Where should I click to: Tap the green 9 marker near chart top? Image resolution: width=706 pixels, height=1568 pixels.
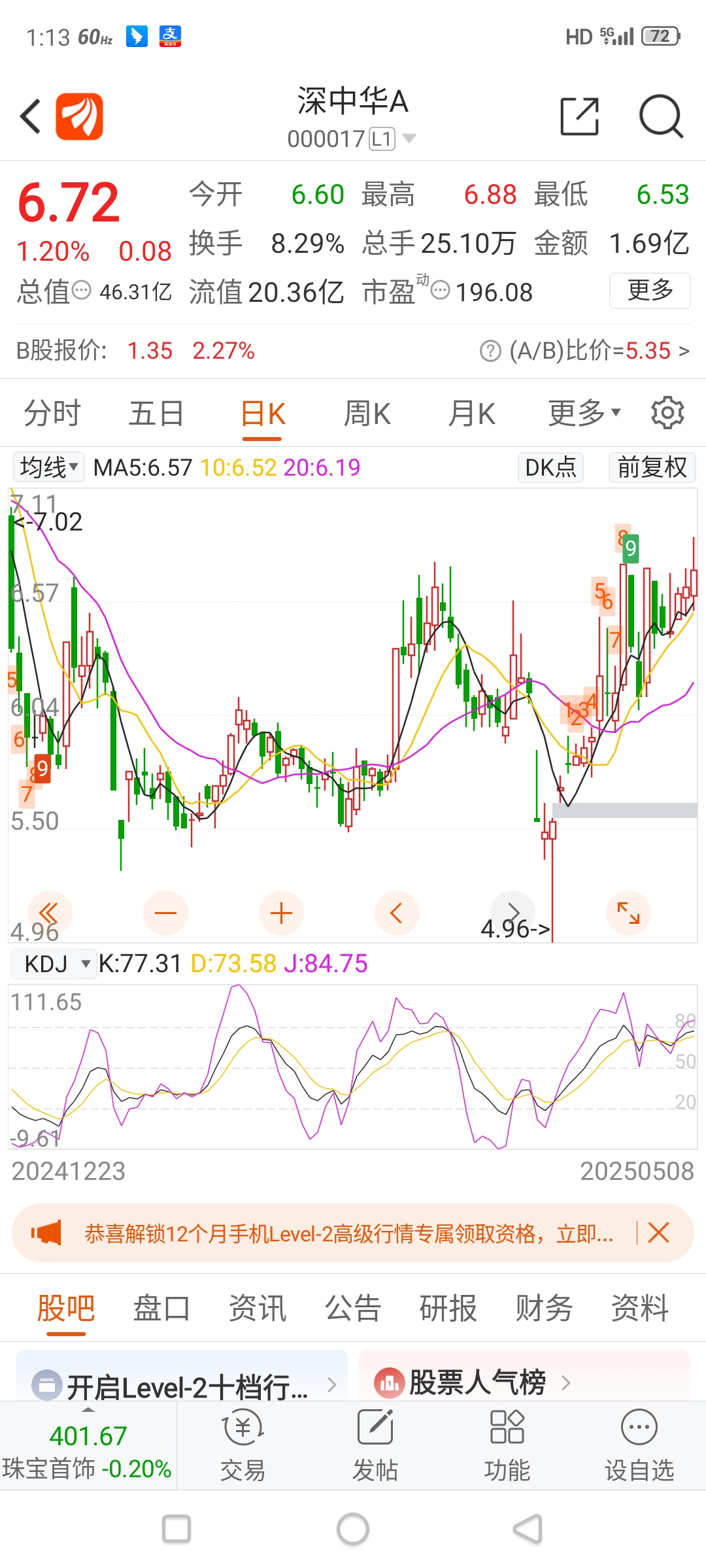pos(630,548)
